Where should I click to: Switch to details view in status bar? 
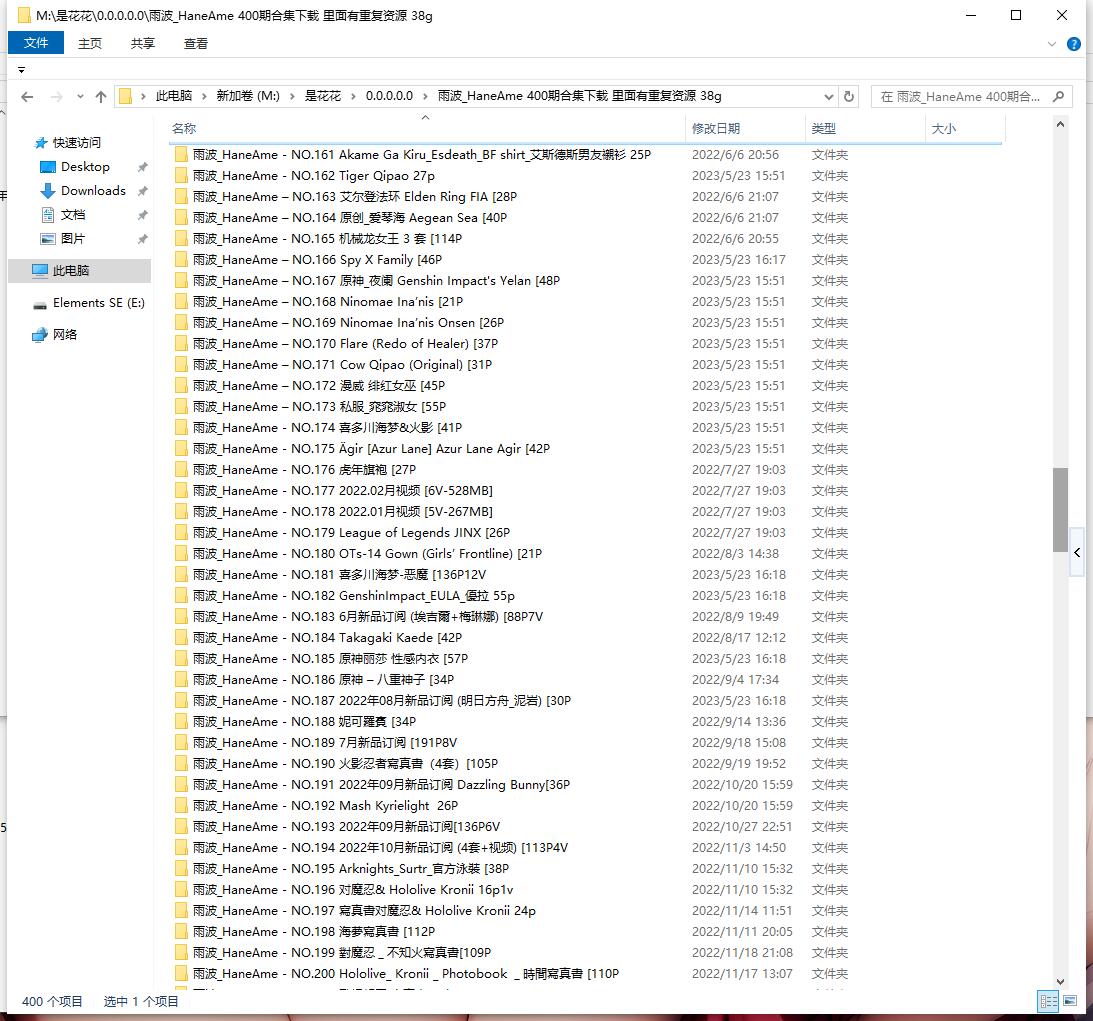(x=1048, y=1001)
